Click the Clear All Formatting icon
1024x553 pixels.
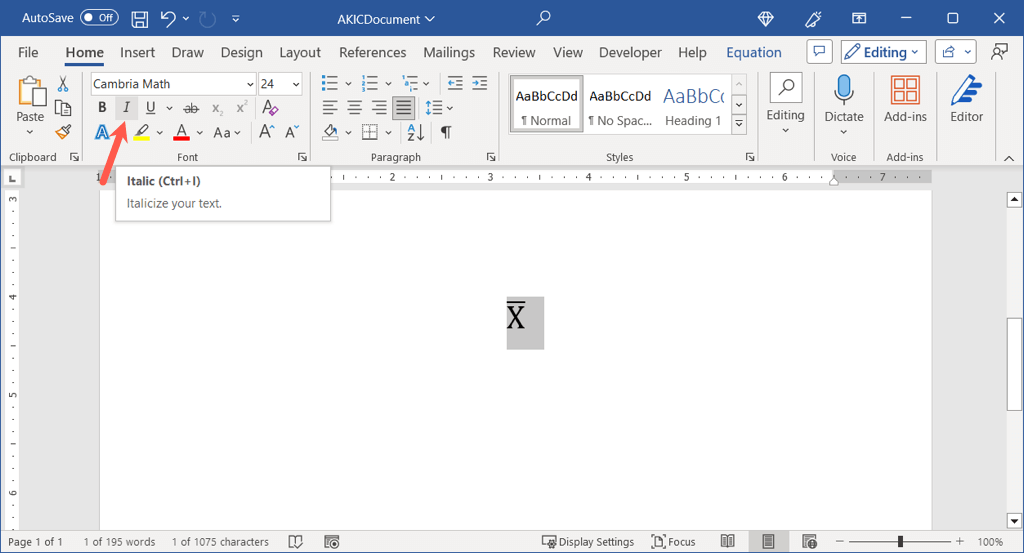[269, 108]
